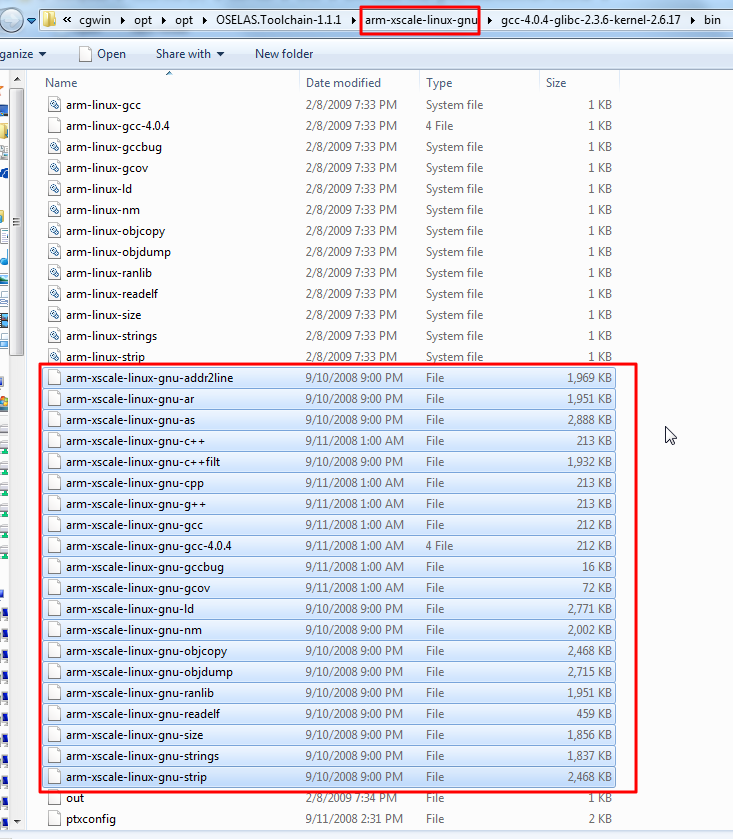Click the arm-linux-gcov file icon

click(54, 168)
